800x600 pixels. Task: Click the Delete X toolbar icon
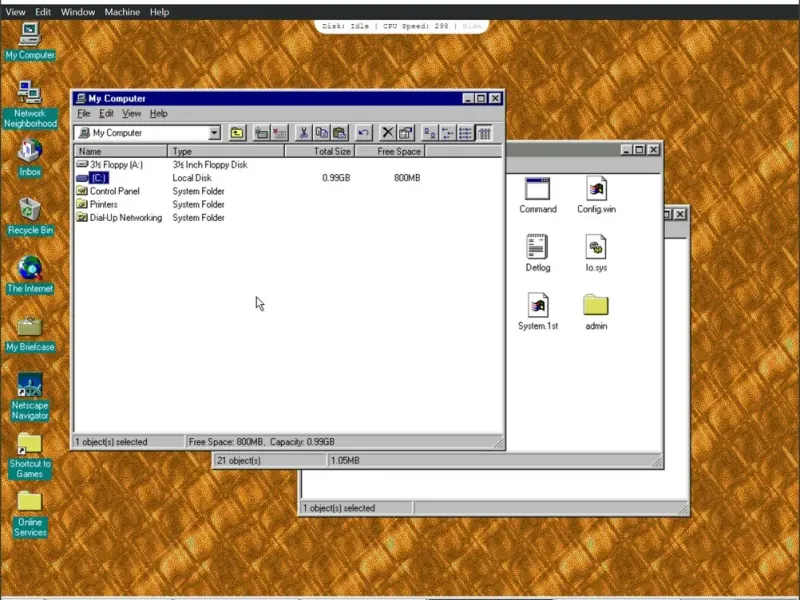[x=387, y=133]
